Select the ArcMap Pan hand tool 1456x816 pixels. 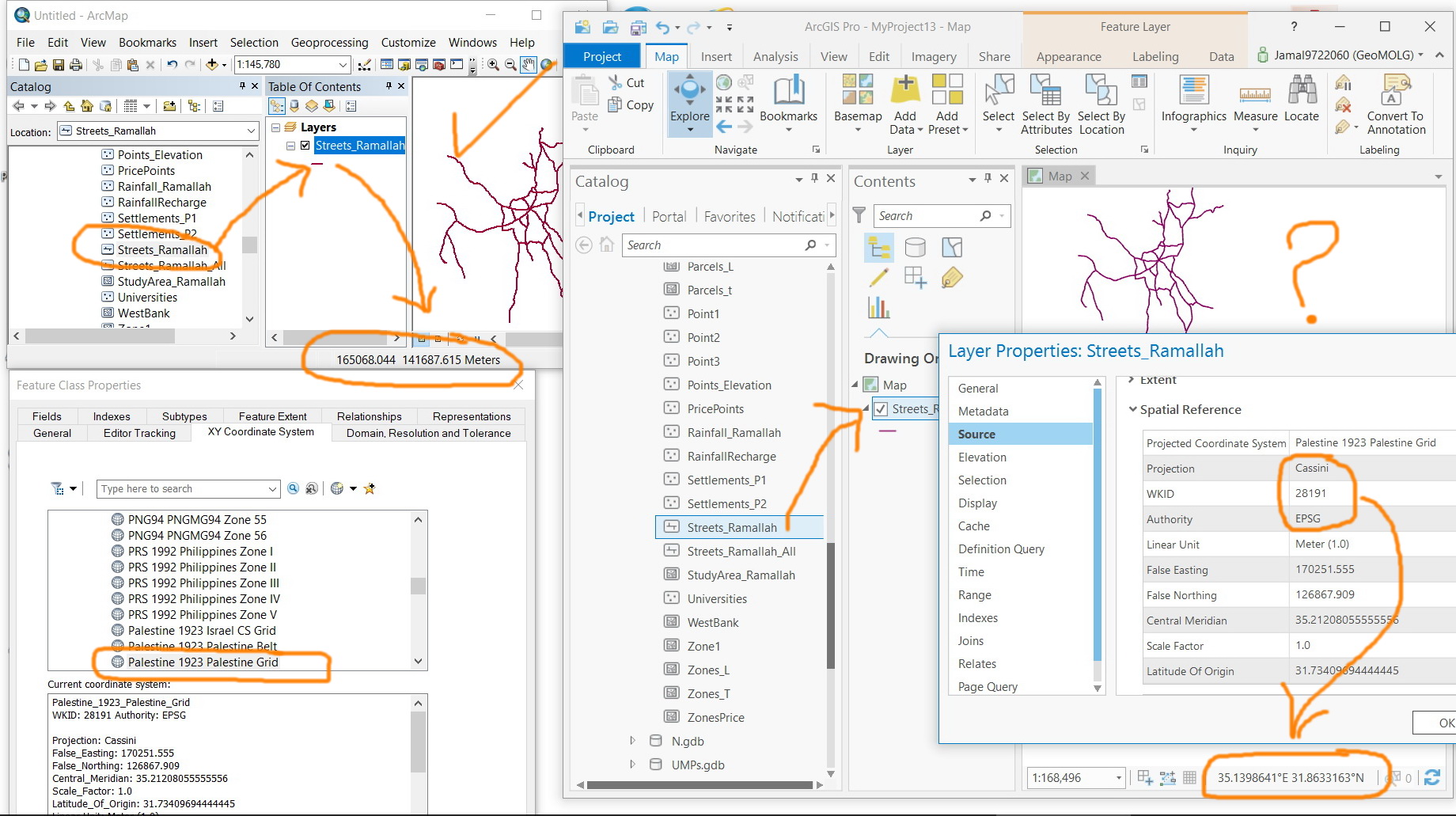(528, 65)
